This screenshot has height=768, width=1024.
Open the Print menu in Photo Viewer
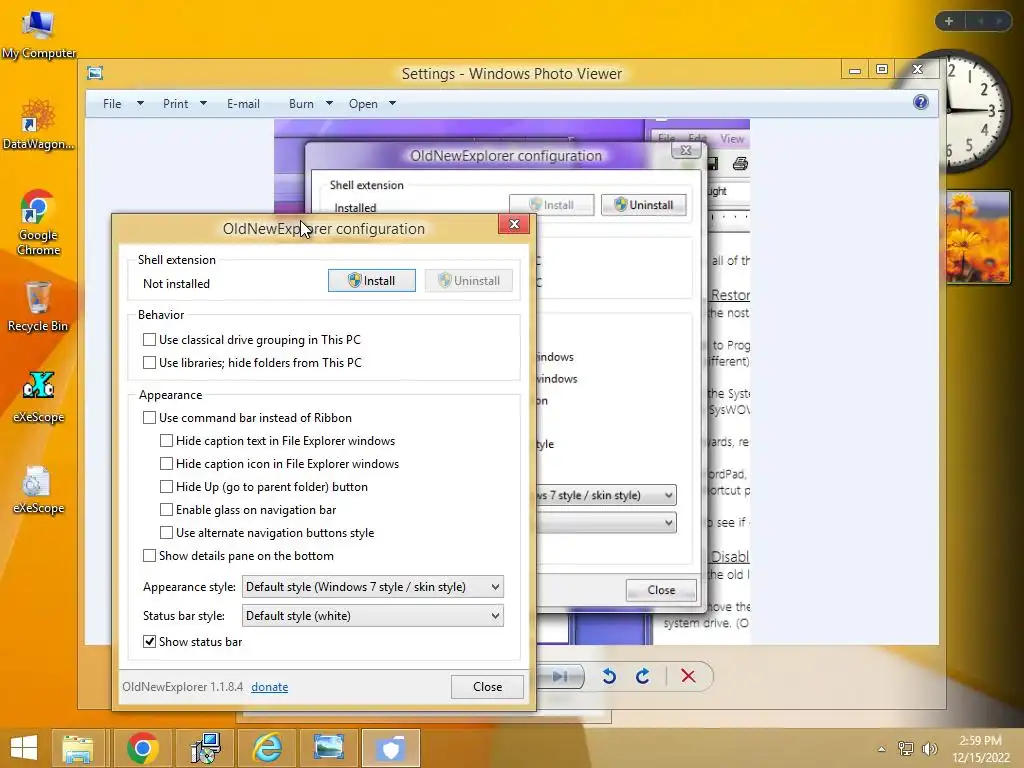coord(176,103)
